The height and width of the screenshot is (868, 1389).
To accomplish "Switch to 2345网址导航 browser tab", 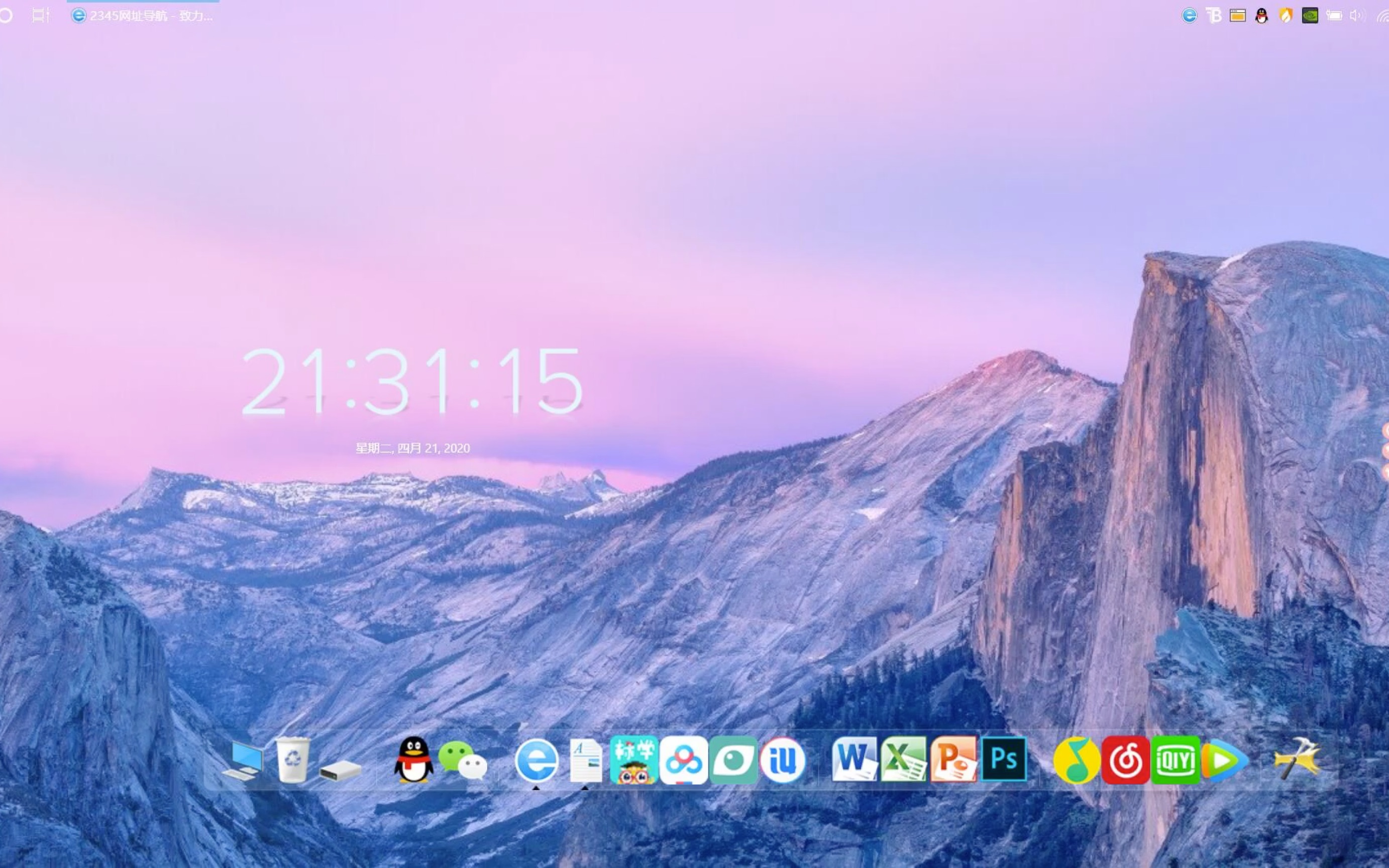I will [142, 16].
